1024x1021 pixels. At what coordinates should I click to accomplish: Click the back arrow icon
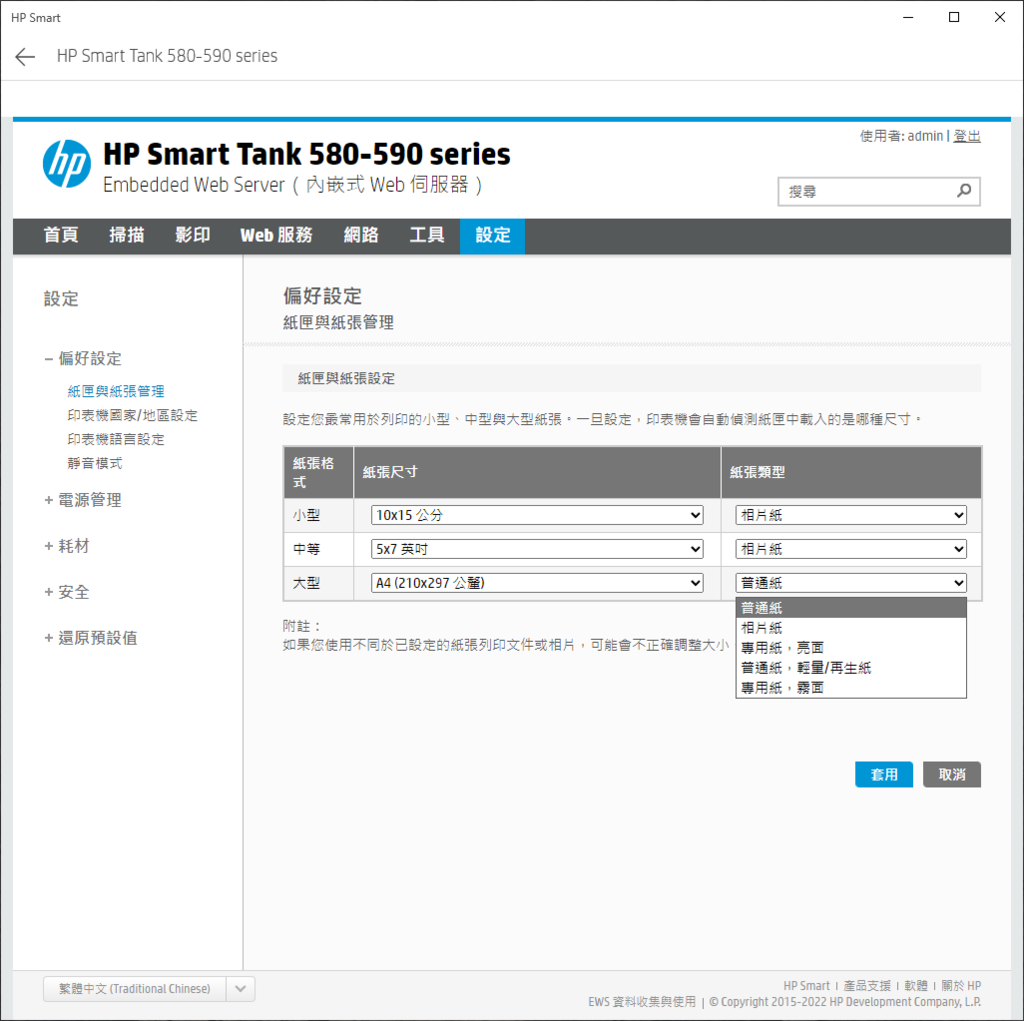[x=25, y=57]
